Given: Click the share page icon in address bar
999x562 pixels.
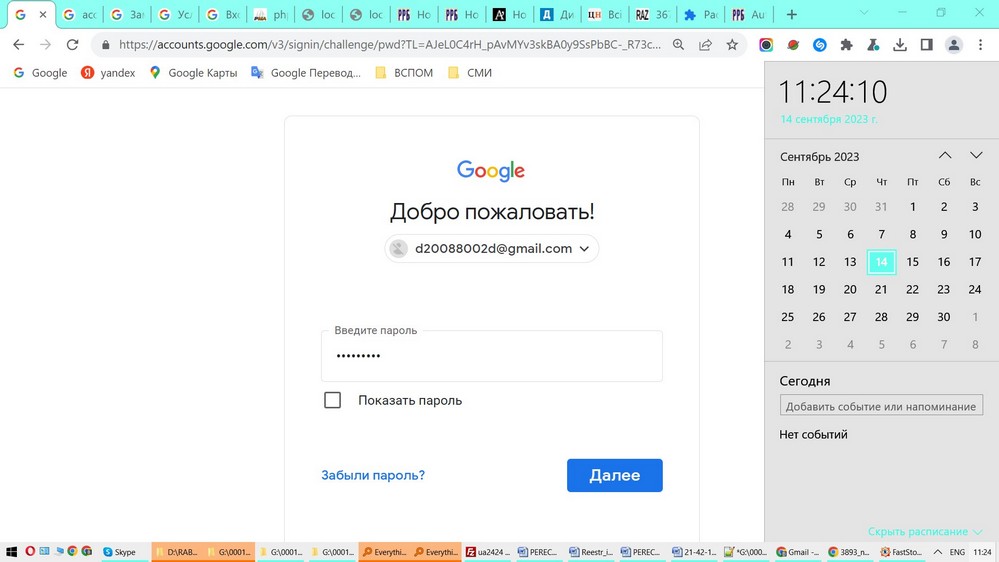Looking at the screenshot, I should click(x=705, y=45).
